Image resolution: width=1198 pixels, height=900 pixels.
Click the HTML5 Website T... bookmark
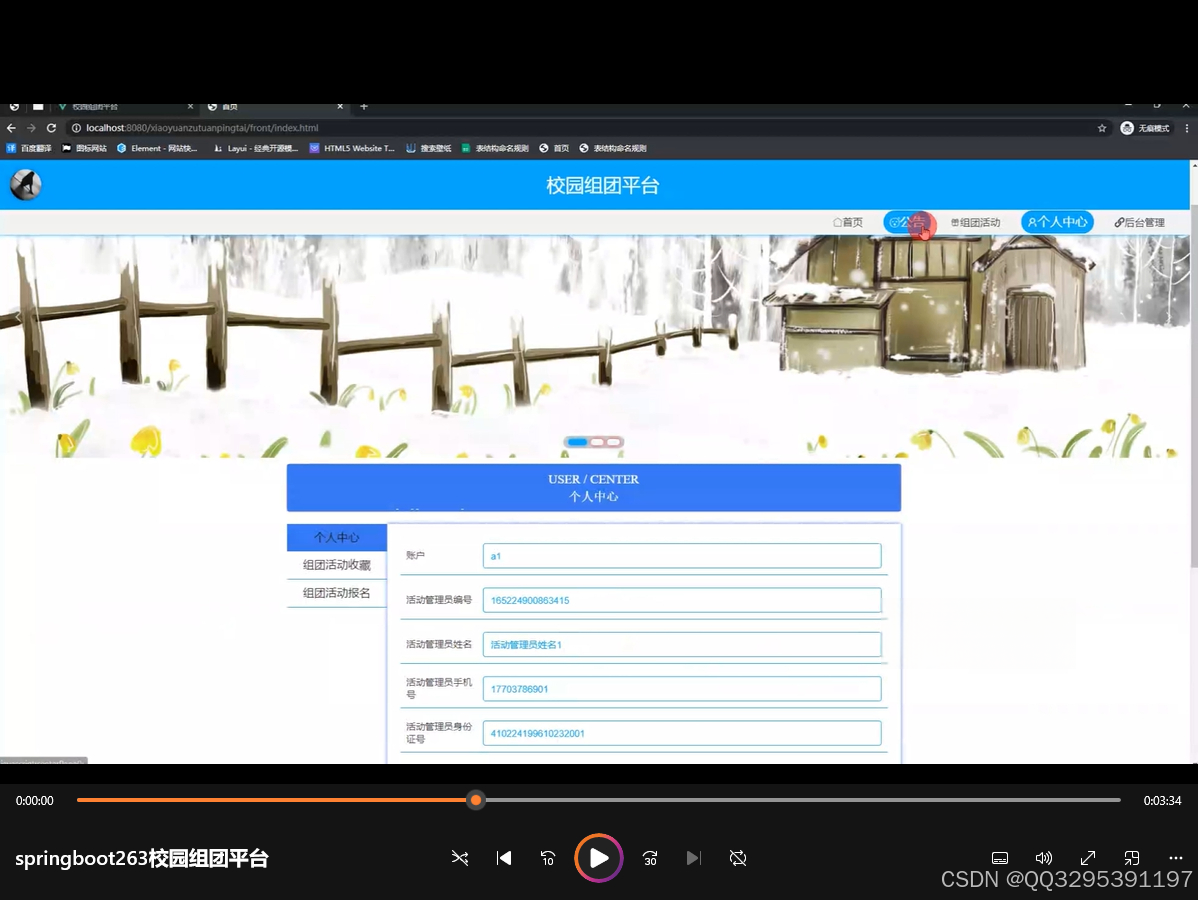(x=351, y=147)
